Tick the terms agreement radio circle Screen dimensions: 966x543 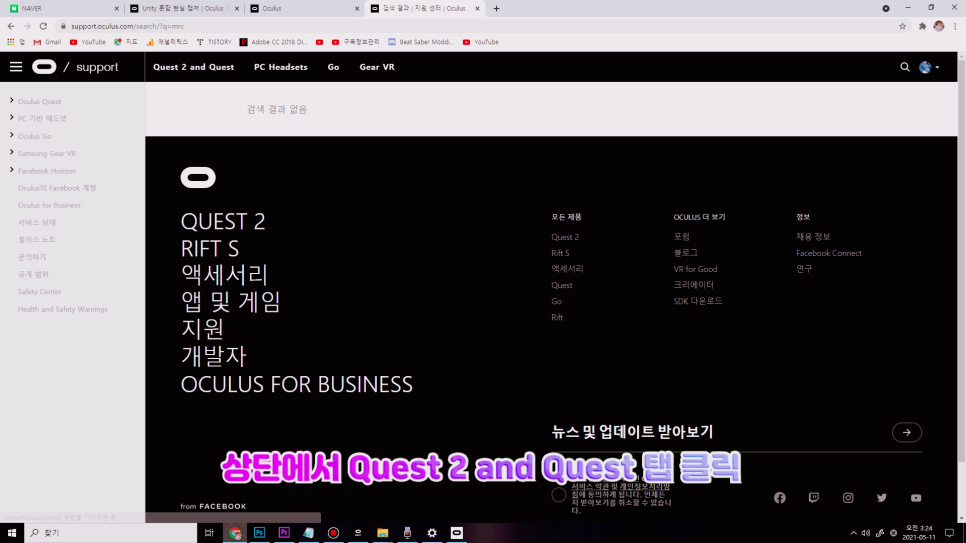click(x=559, y=494)
